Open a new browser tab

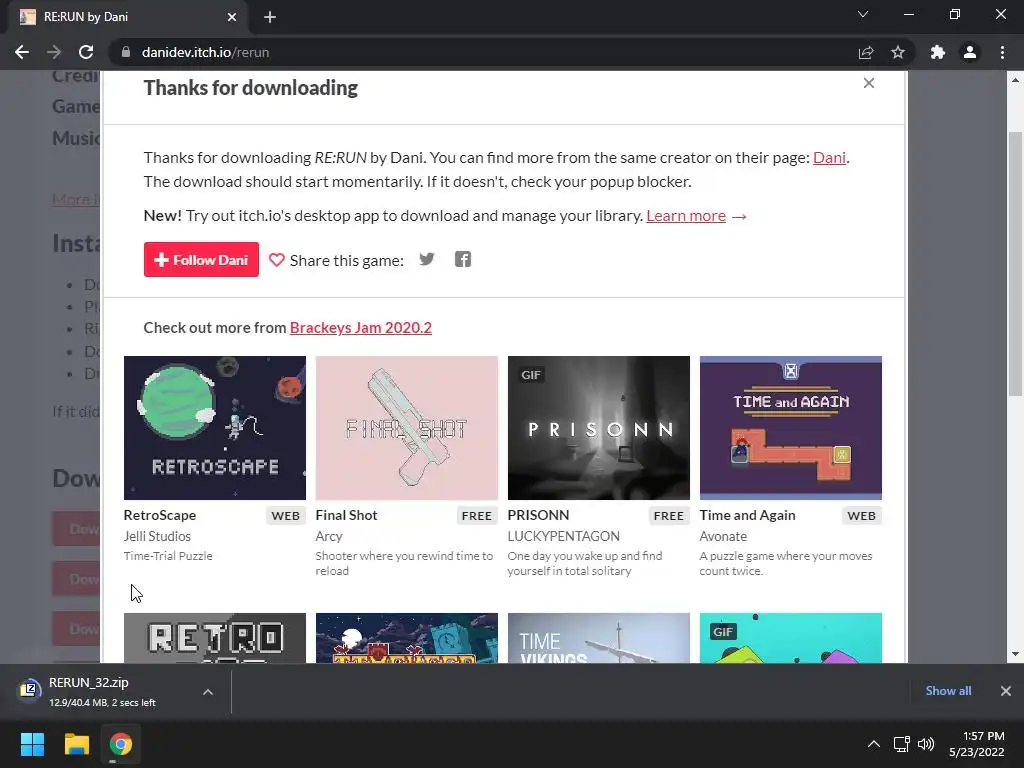pos(270,17)
